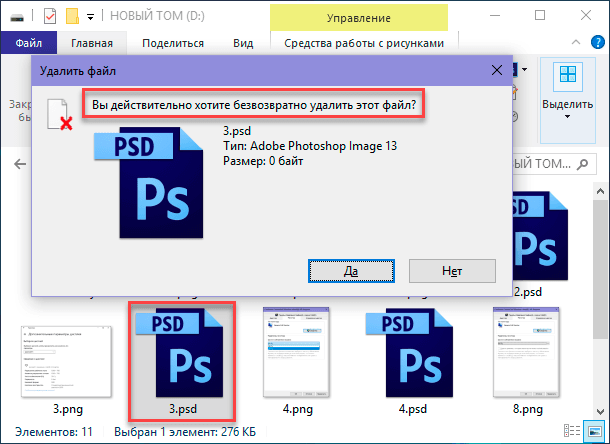Select the 8.png thumbnail
Image resolution: width=610 pixels, height=444 pixels.
[526, 353]
